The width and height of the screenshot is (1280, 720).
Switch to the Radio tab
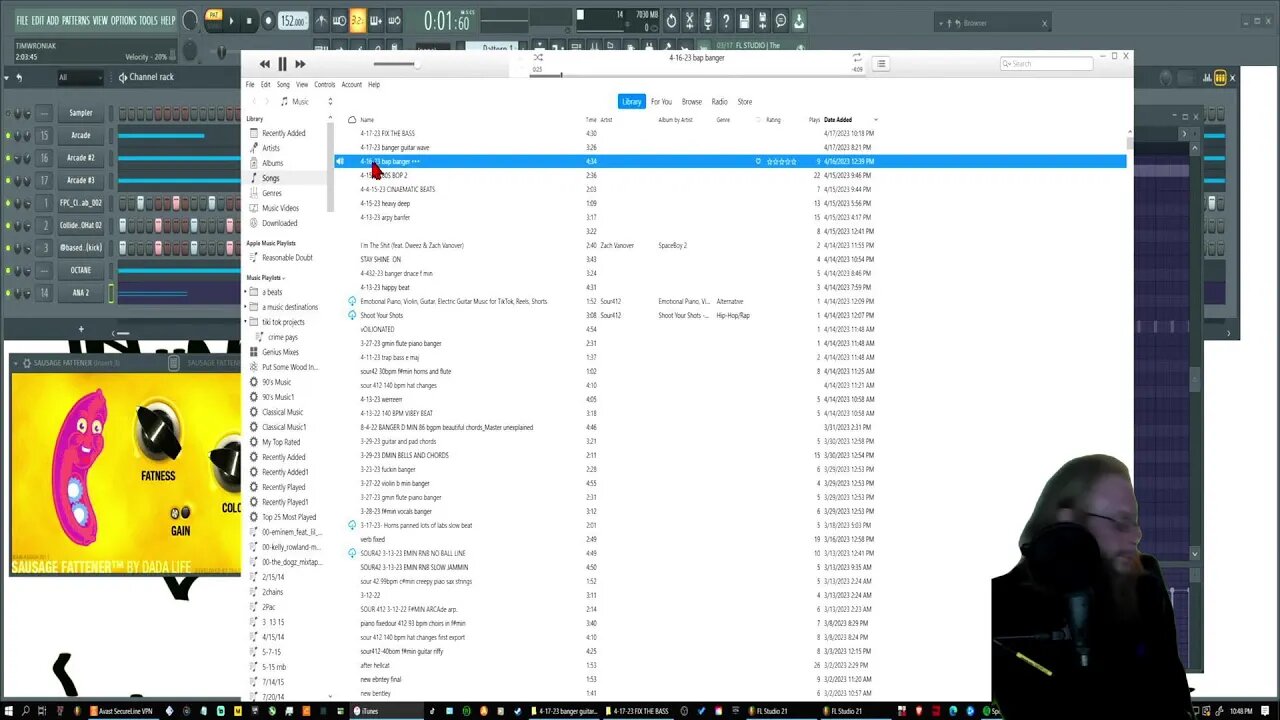click(x=719, y=102)
